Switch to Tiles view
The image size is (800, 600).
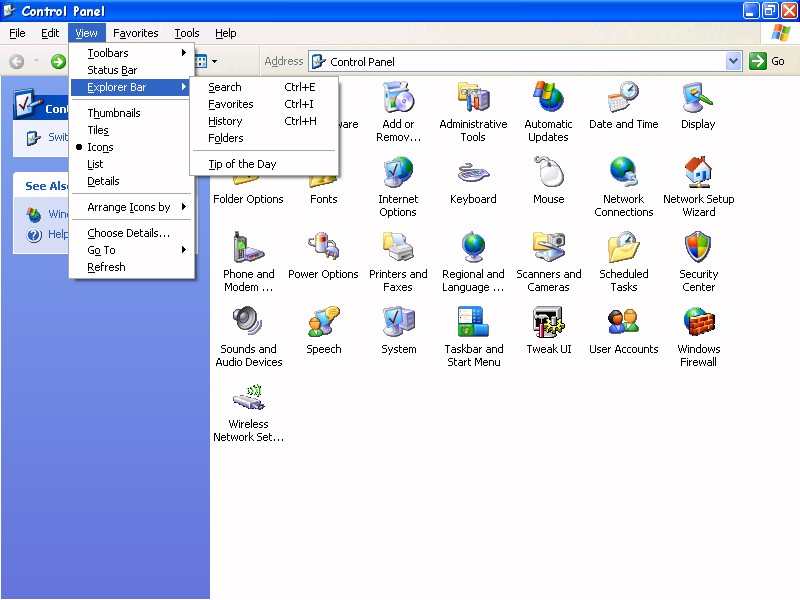(x=132, y=130)
